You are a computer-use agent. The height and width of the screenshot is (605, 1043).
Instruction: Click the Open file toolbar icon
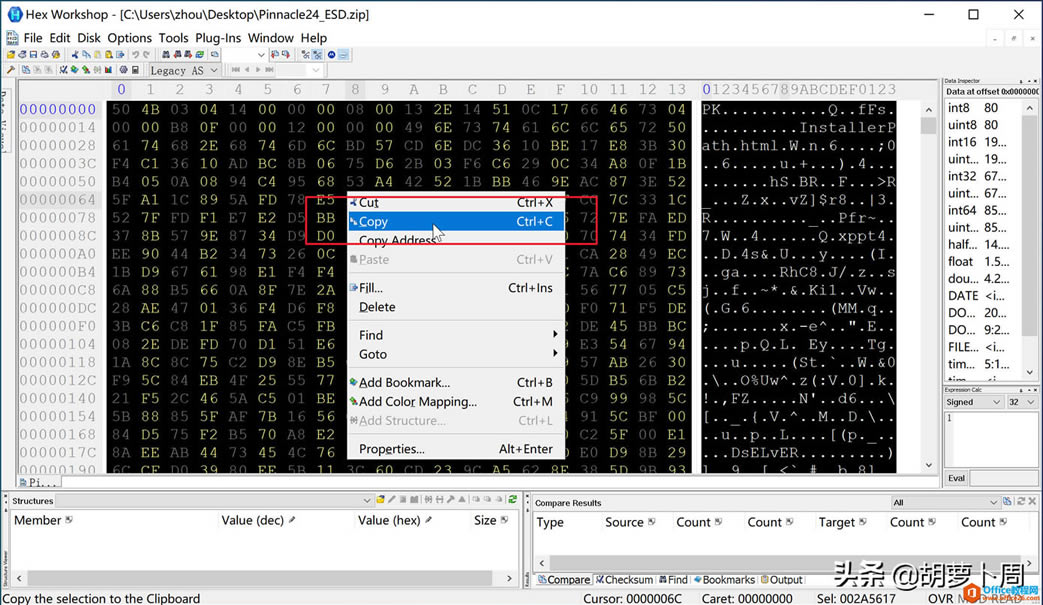(11, 55)
